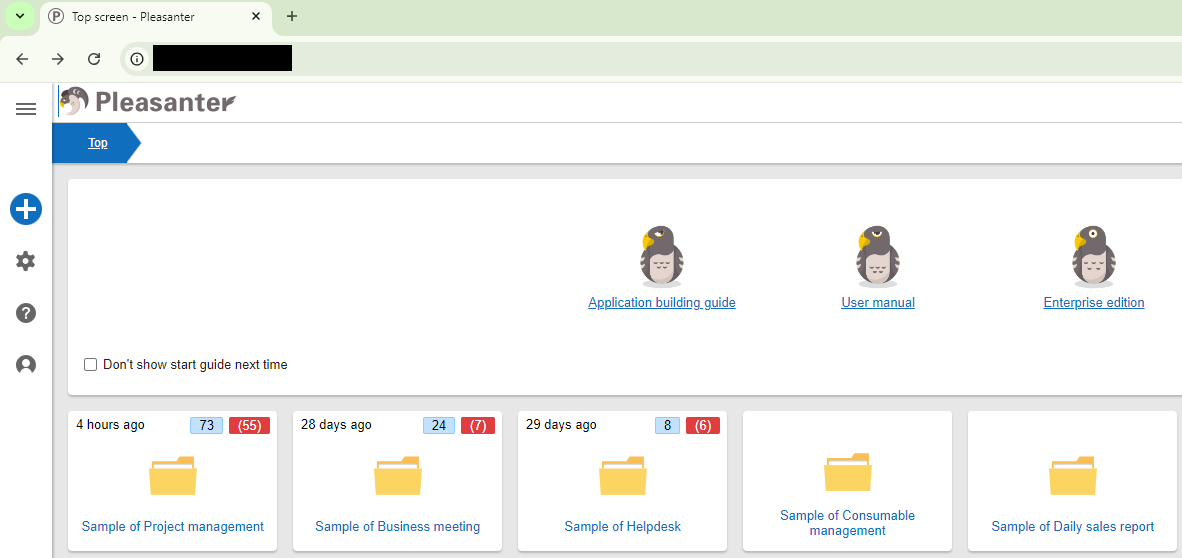Click the '29 days ago' timestamp
The width and height of the screenshot is (1182, 558).
coord(561,425)
